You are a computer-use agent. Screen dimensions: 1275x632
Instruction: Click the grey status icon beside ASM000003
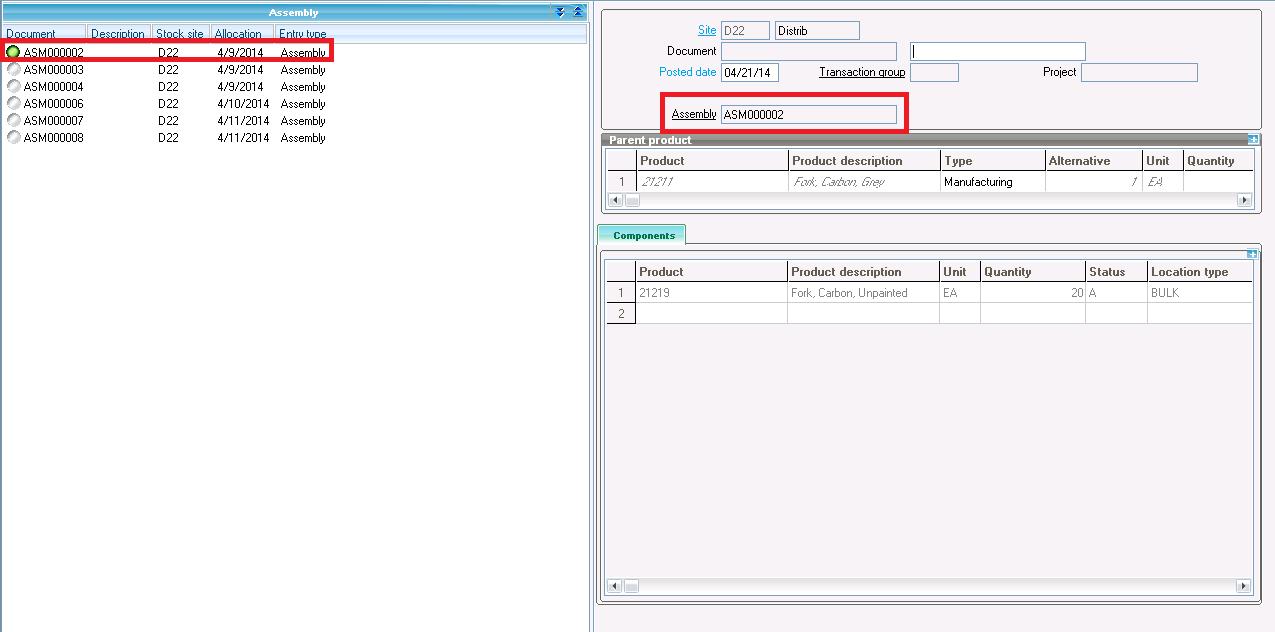(x=13, y=70)
